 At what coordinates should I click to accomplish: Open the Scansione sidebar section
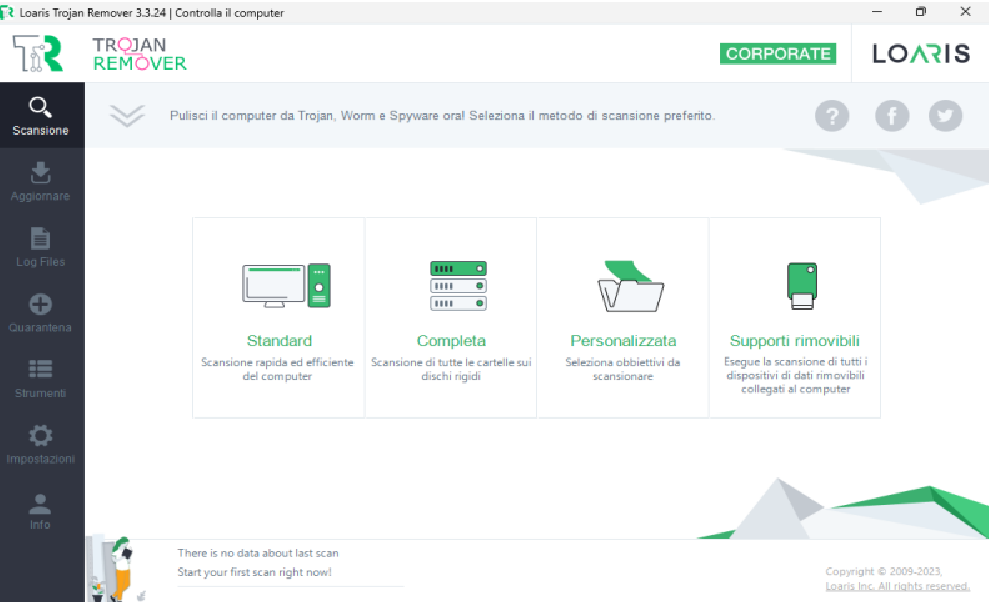tap(41, 116)
